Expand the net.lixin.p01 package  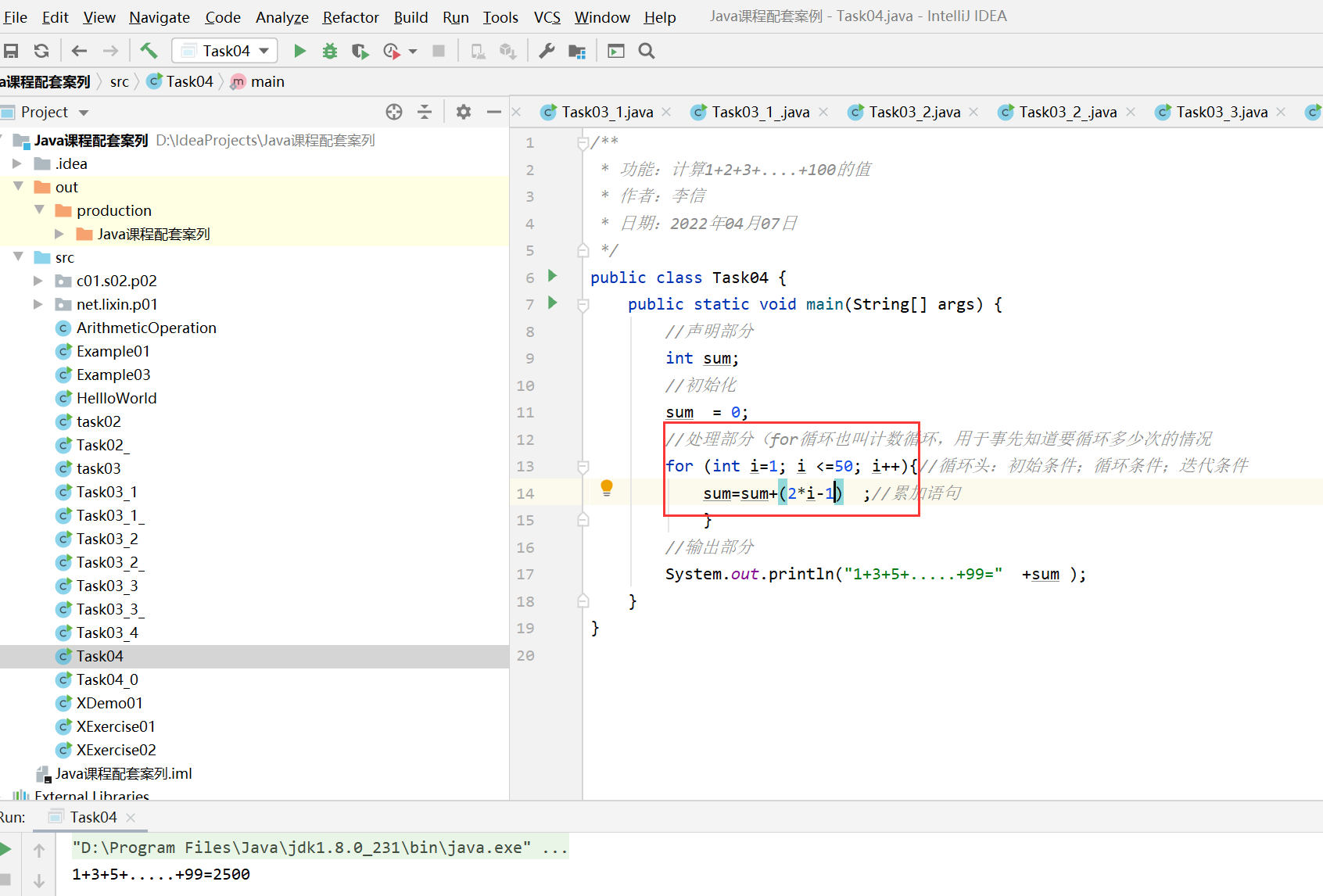tap(38, 304)
